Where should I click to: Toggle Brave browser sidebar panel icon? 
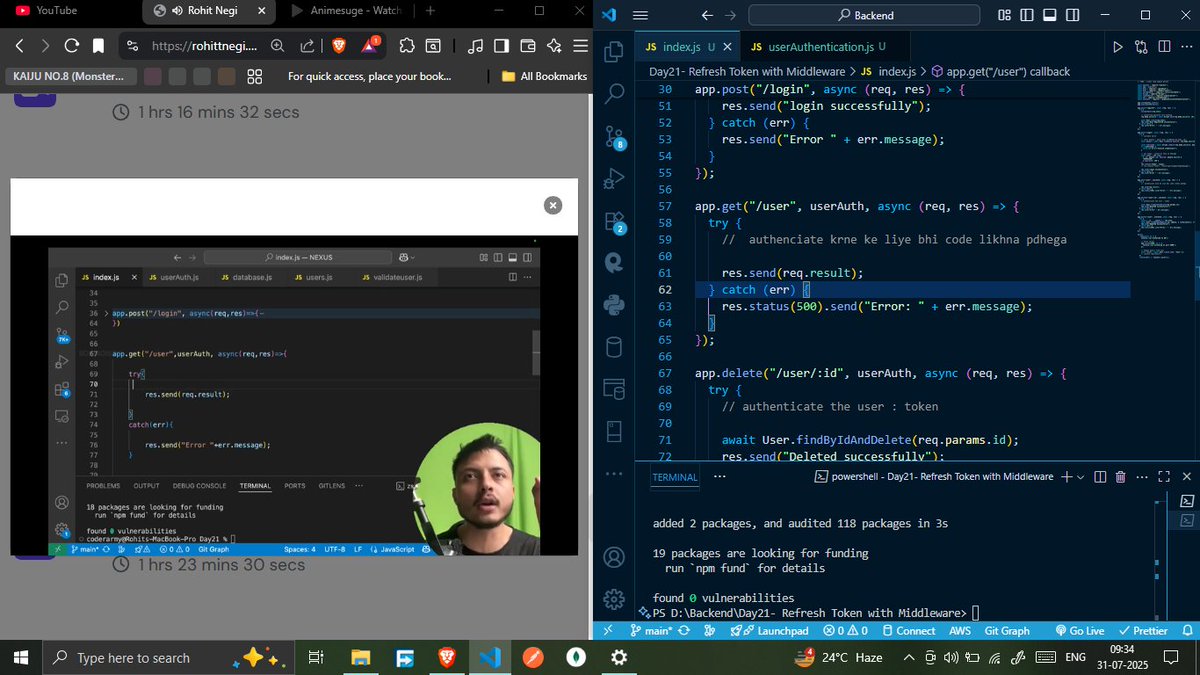[x=501, y=46]
